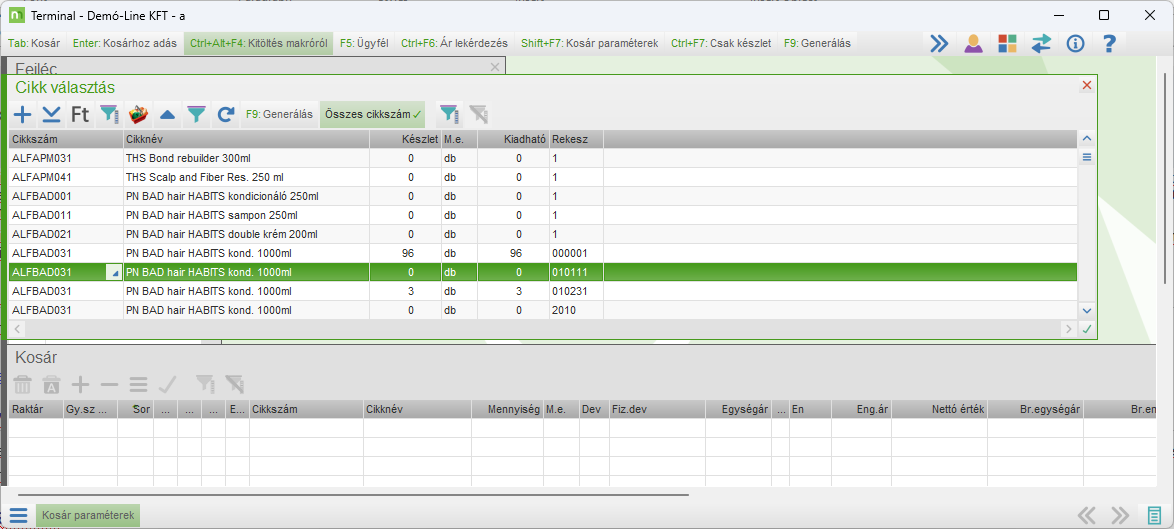1174x529 pixels.
Task: Click the double chevron icon in top-right bar
Action: [939, 43]
